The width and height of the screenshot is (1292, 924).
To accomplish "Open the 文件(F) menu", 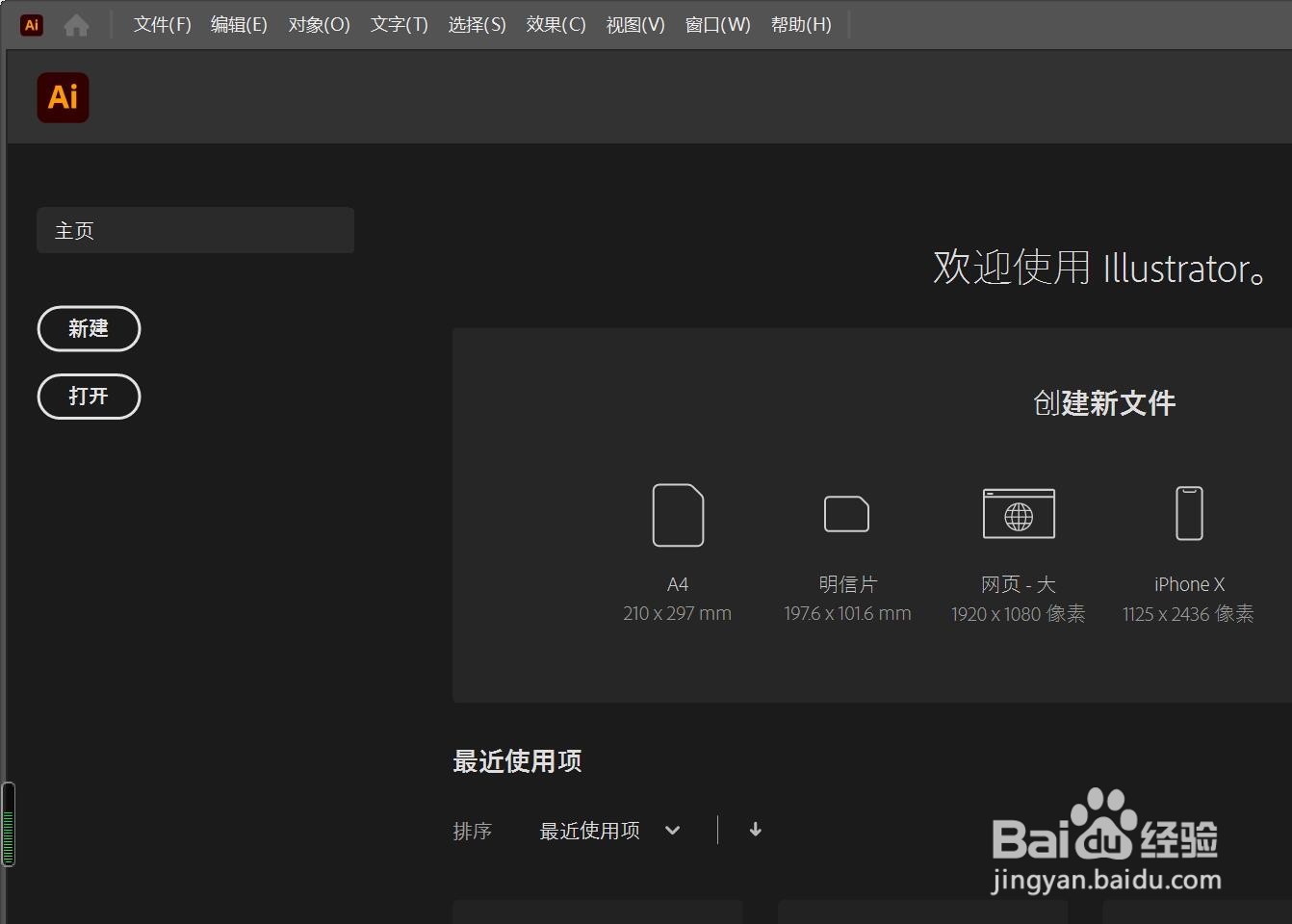I will [x=162, y=25].
